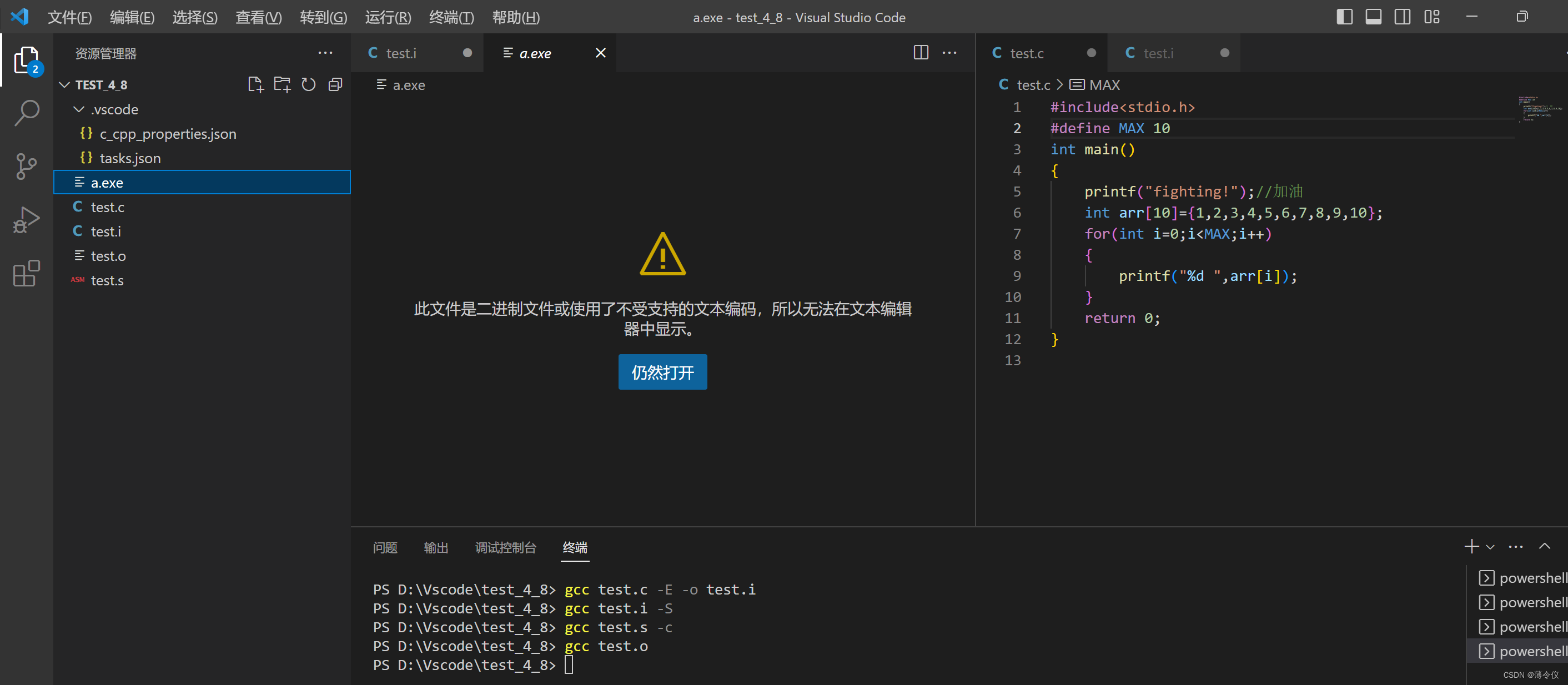Maximize the terminal panel with chevron up

pos(1545,546)
